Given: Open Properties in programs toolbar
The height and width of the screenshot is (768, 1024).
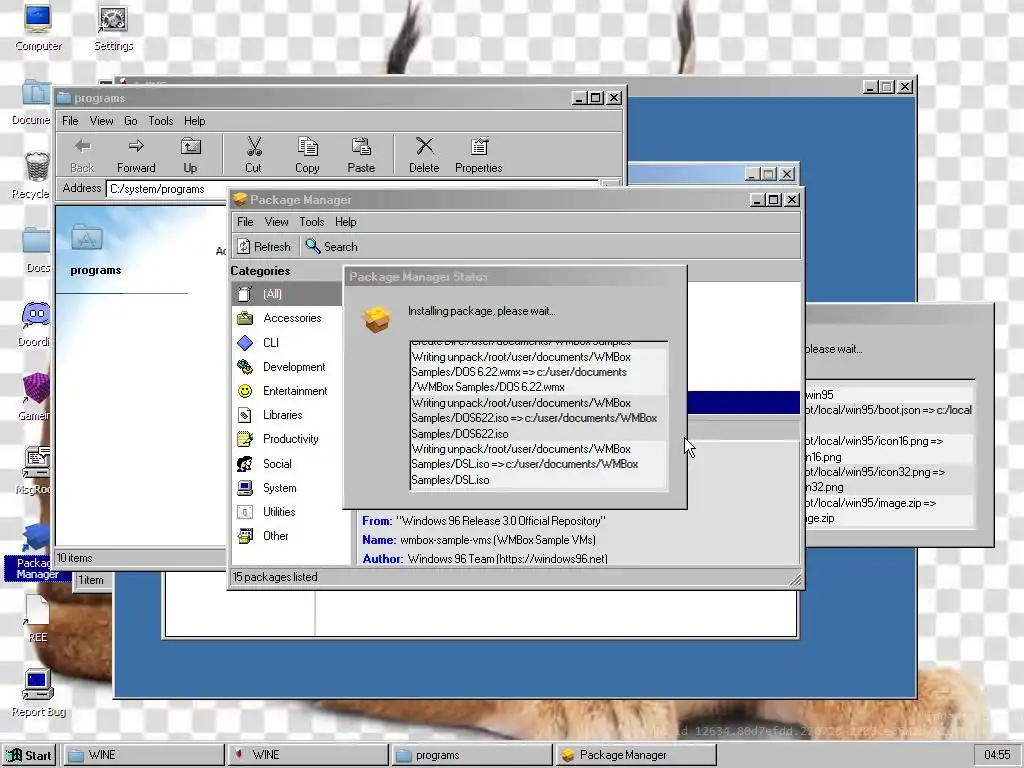Looking at the screenshot, I should [479, 155].
